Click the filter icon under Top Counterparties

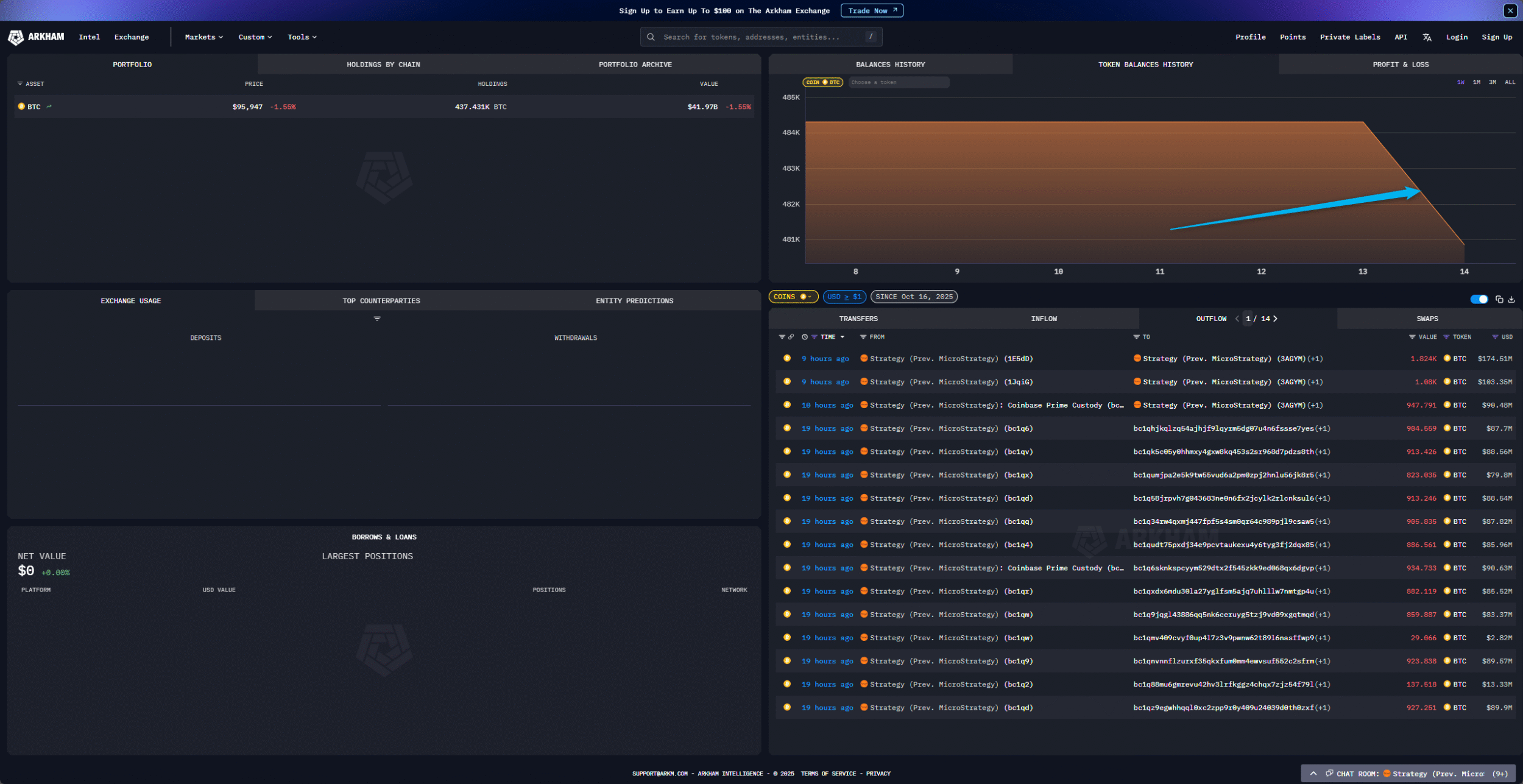tap(377, 319)
